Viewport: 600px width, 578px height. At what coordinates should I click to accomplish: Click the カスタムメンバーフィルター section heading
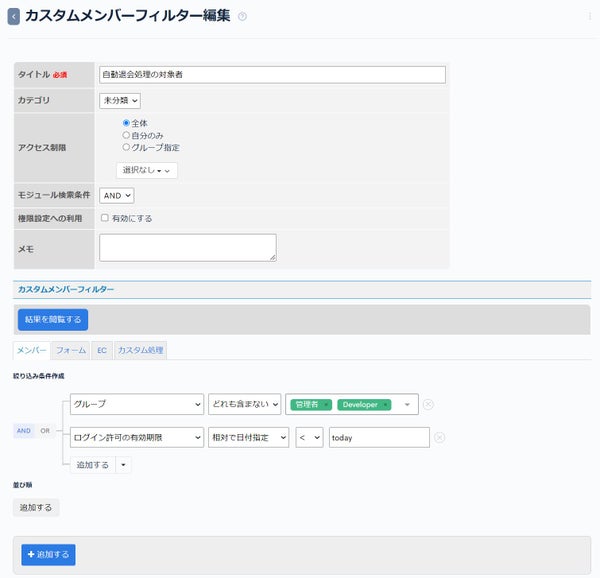(66, 289)
